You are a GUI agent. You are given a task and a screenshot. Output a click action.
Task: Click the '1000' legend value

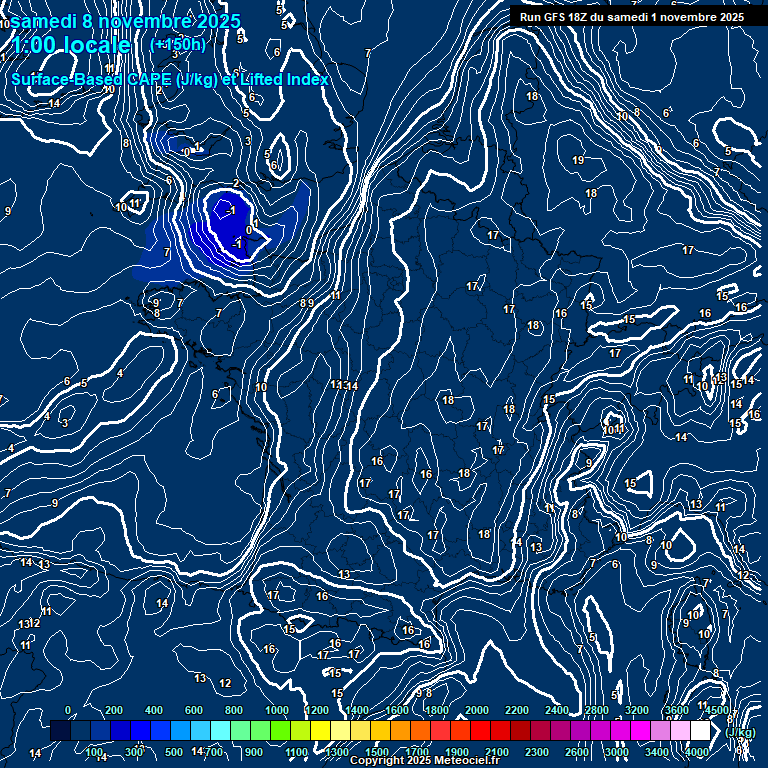[277, 710]
